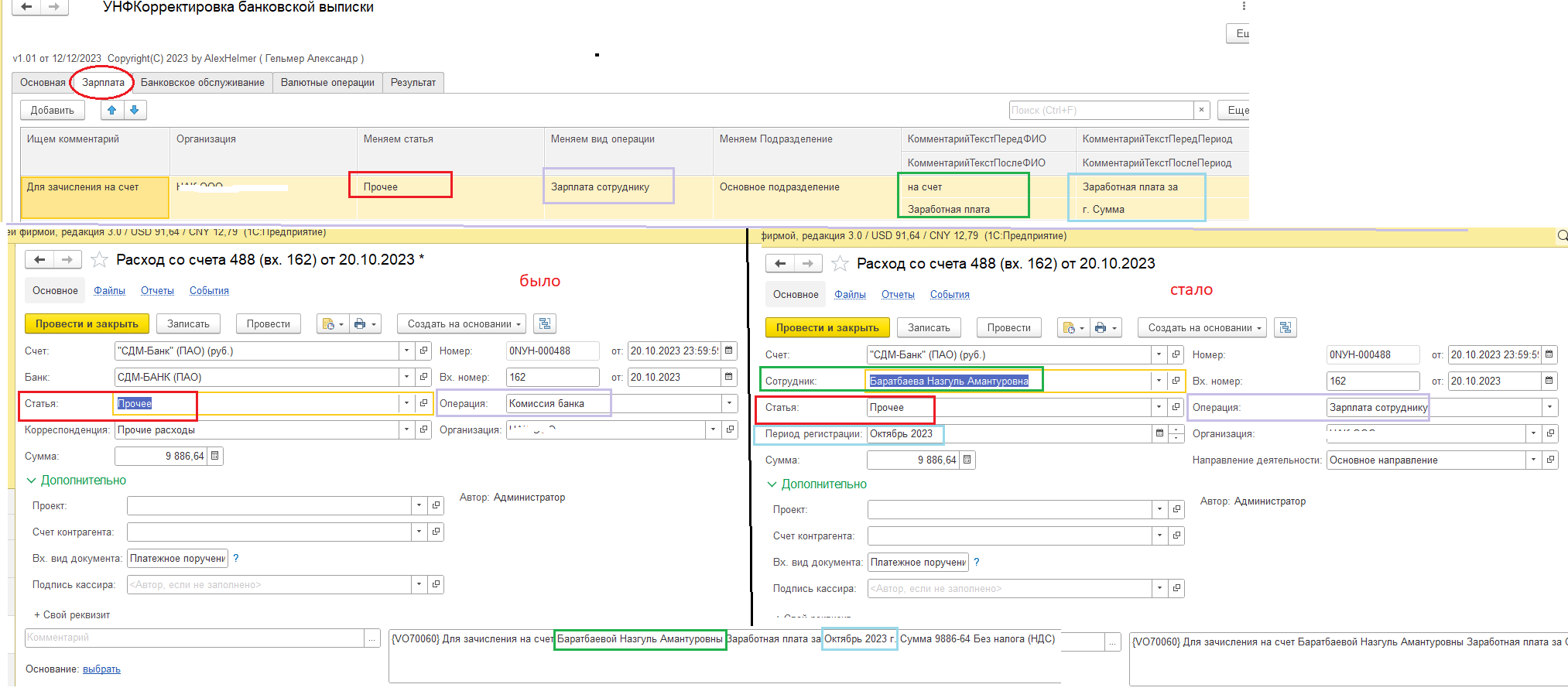Open the calculator icon next to Сумма, left document
The height and width of the screenshot is (698, 1568).
click(215, 456)
